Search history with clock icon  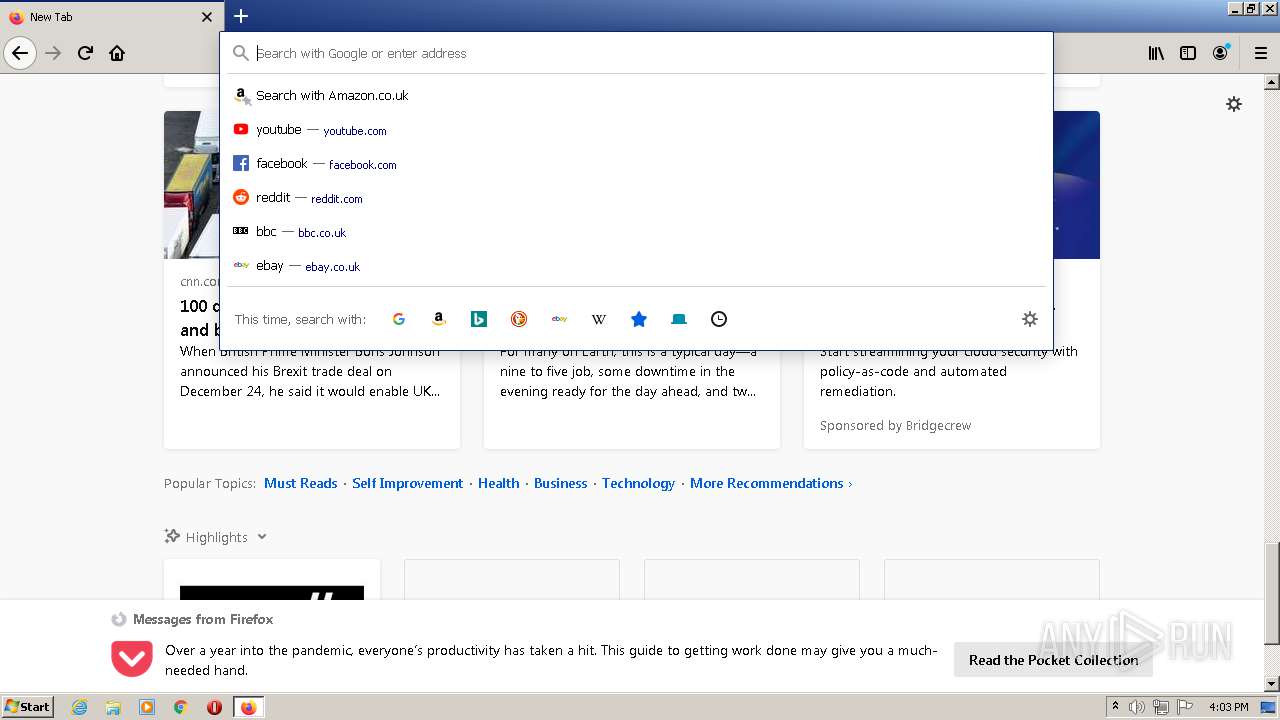click(x=719, y=319)
